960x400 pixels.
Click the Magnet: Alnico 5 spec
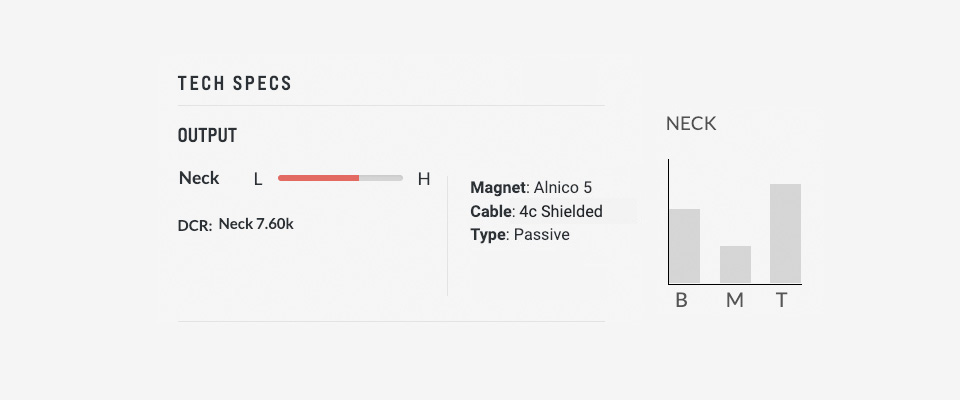click(x=531, y=187)
